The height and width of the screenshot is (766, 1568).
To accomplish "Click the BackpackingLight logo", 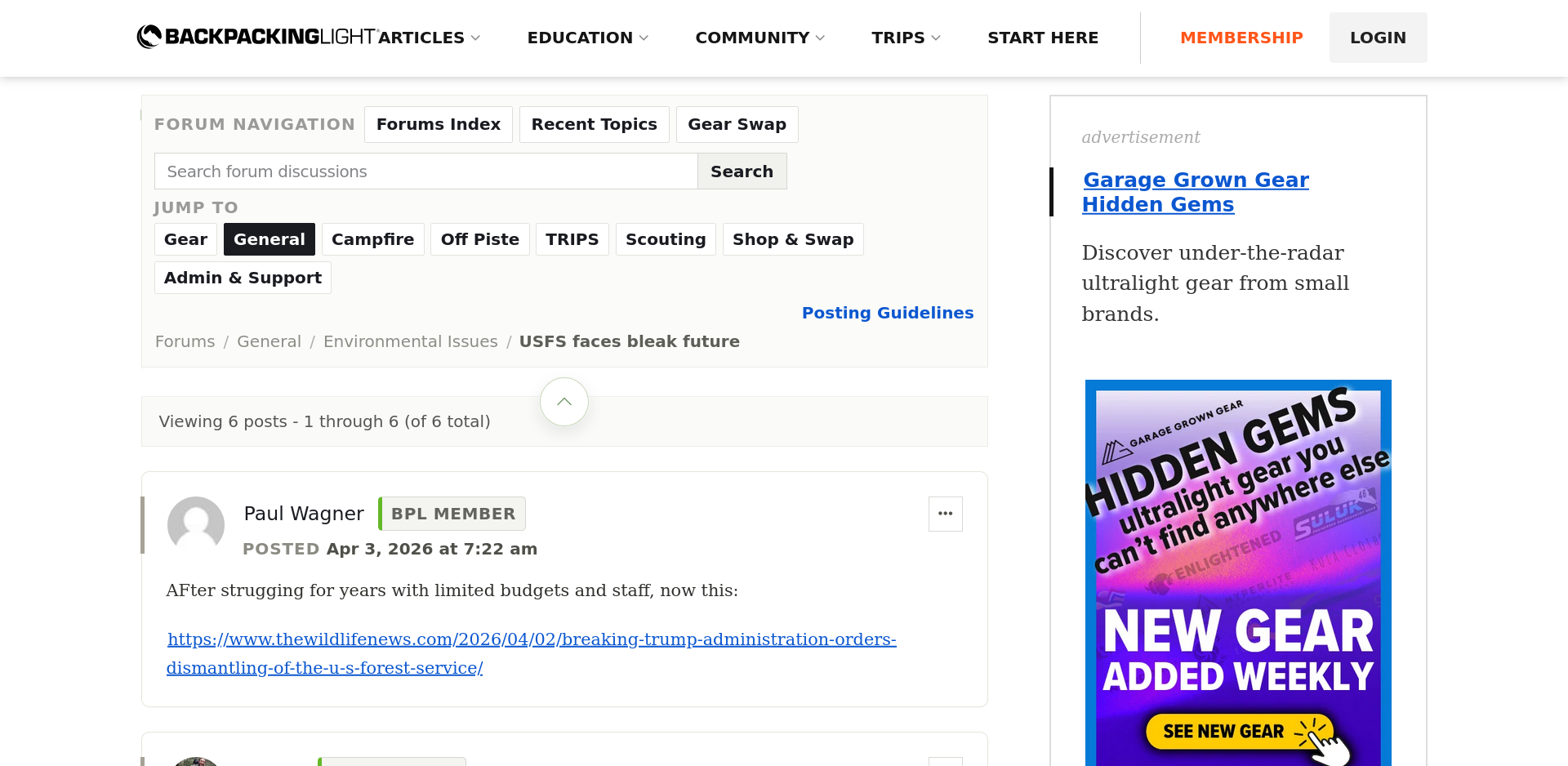I will [x=257, y=37].
